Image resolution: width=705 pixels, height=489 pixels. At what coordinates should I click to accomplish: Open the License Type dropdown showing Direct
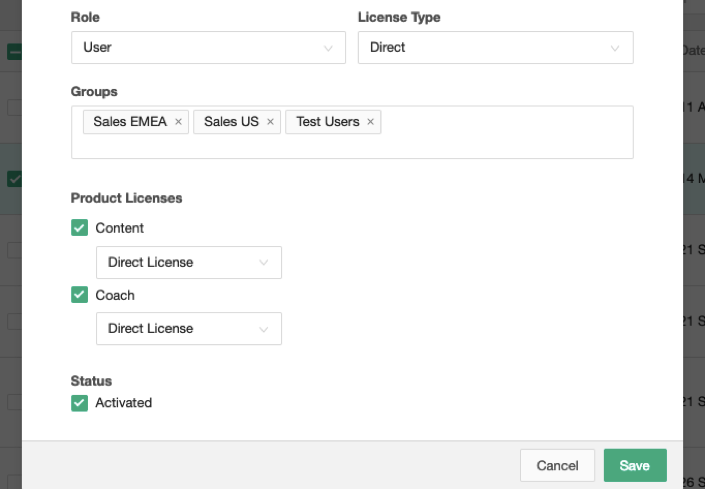tap(495, 47)
